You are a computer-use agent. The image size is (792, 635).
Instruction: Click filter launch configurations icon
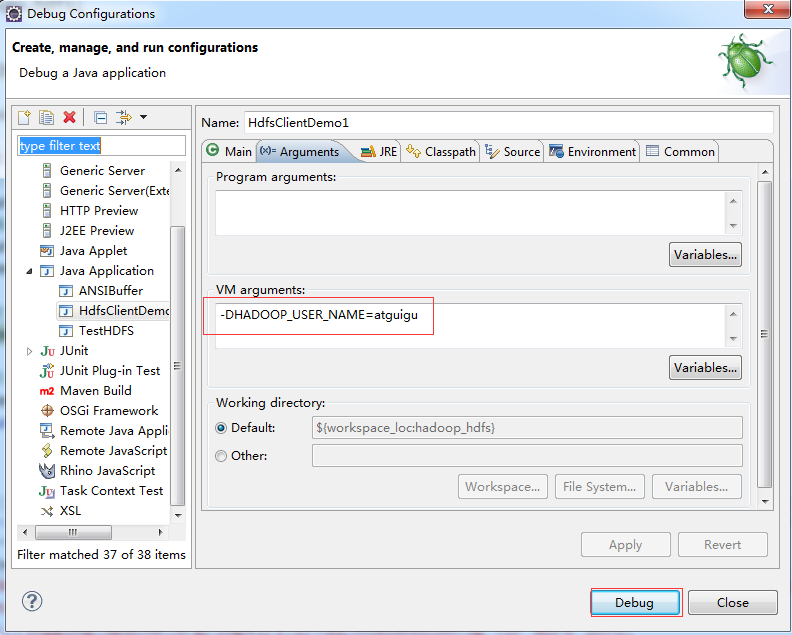[123, 117]
